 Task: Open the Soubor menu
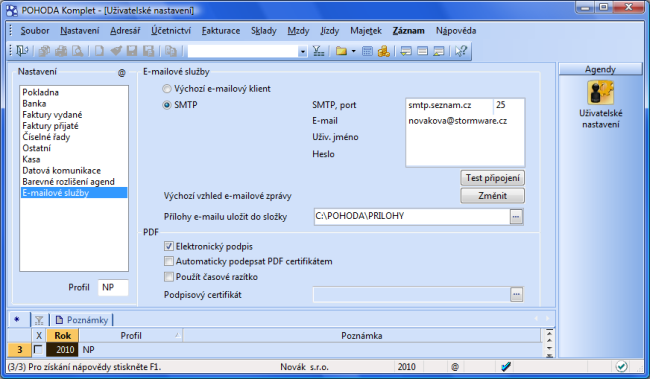35,31
